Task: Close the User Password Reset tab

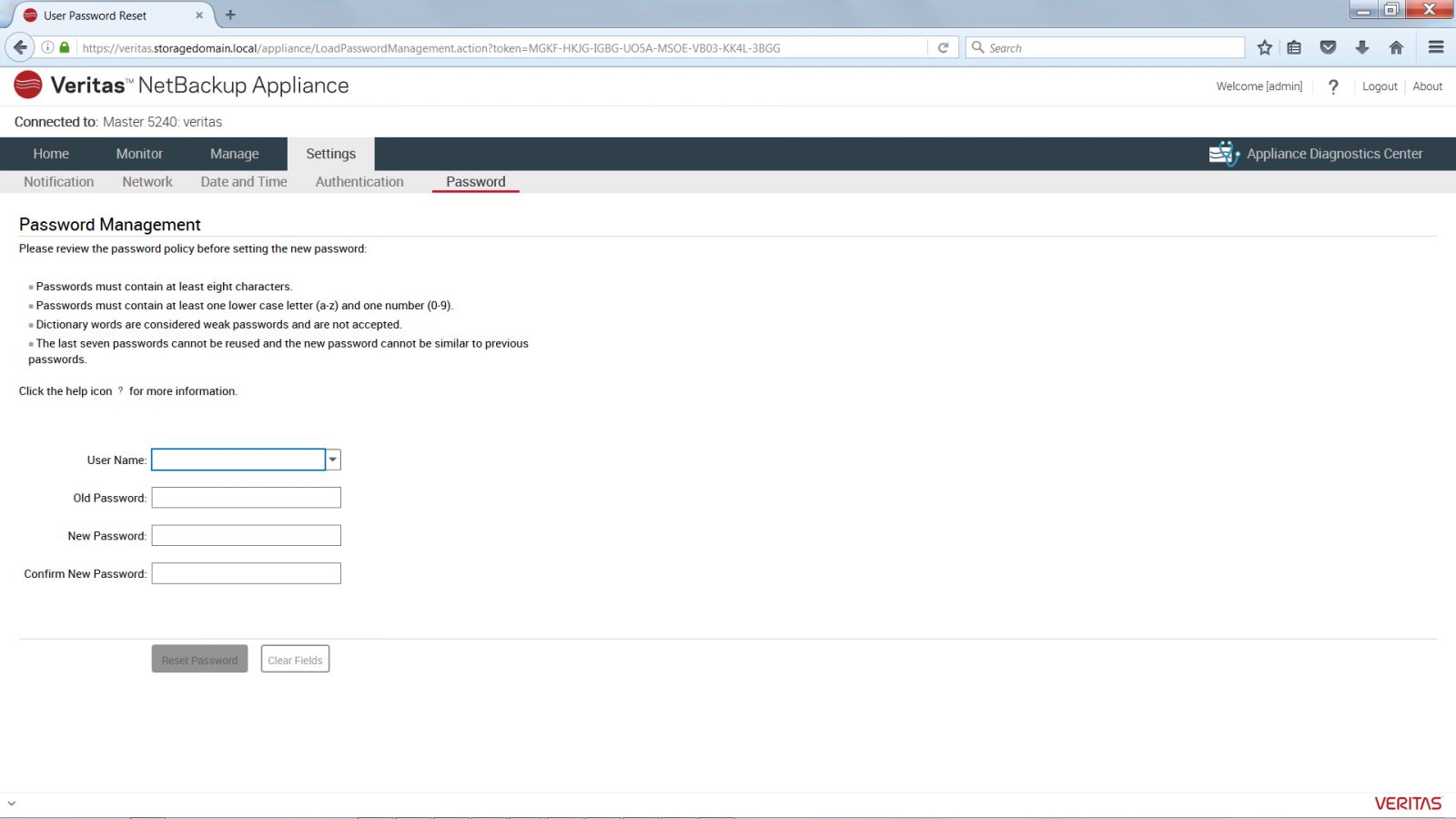Action: [199, 15]
